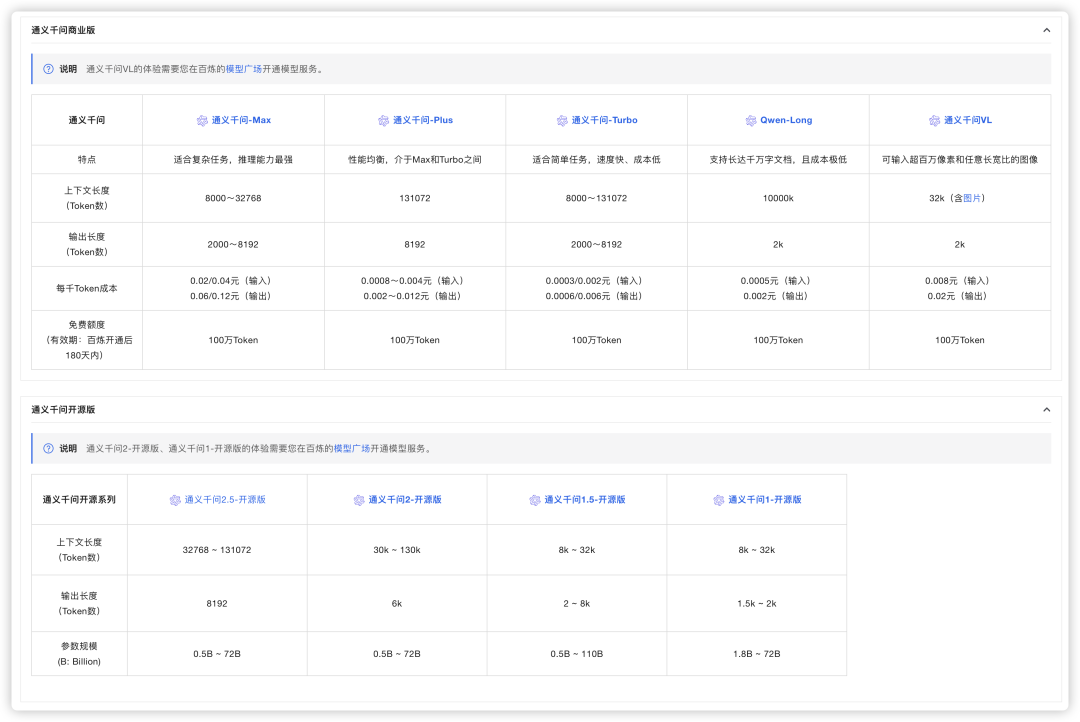Viewport: 1080px width, 722px height.
Task: Click the icon beside 通义千问1-开源版
Action: pos(718,500)
